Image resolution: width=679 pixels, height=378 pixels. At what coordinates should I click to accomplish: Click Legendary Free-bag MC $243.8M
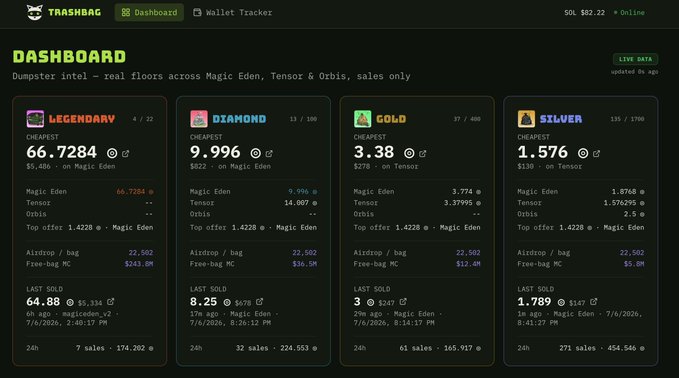[139, 264]
